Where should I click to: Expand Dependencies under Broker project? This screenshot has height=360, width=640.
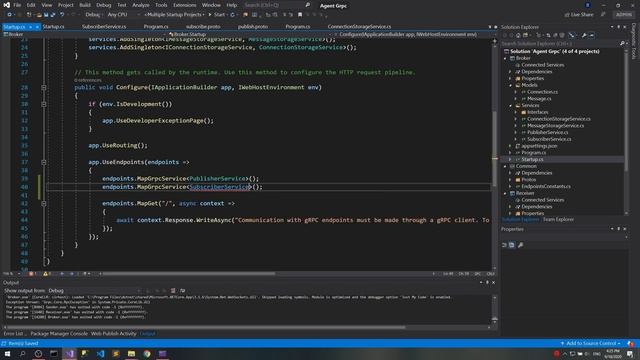point(511,72)
